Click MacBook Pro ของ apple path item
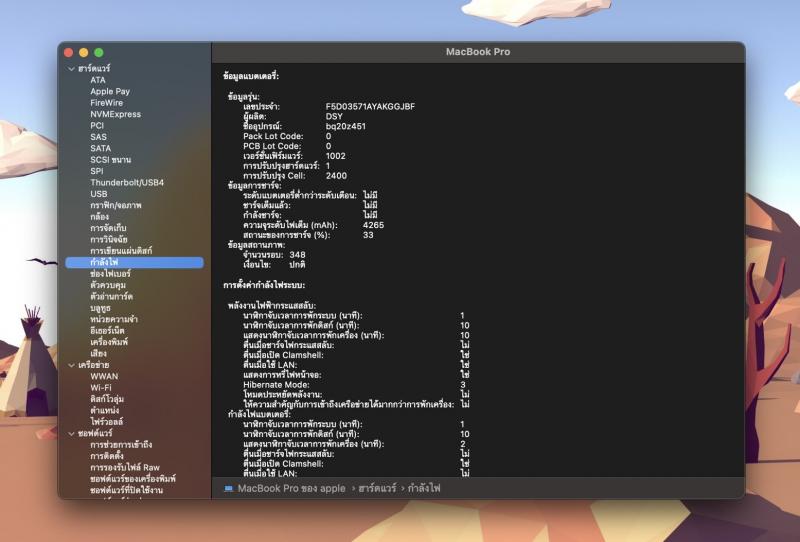The width and height of the screenshot is (800, 542). 291,488
